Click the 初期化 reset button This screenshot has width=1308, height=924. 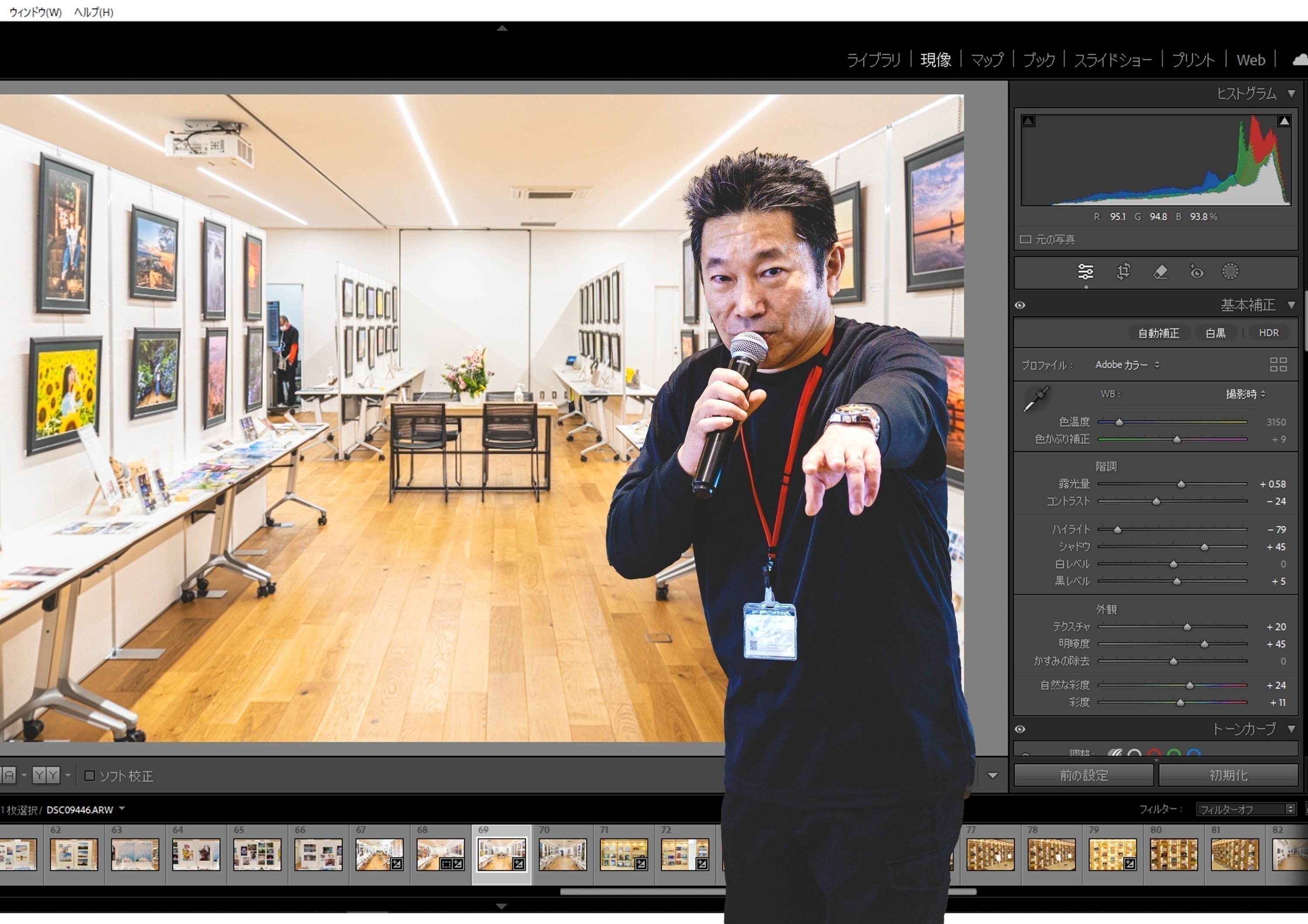(1228, 775)
